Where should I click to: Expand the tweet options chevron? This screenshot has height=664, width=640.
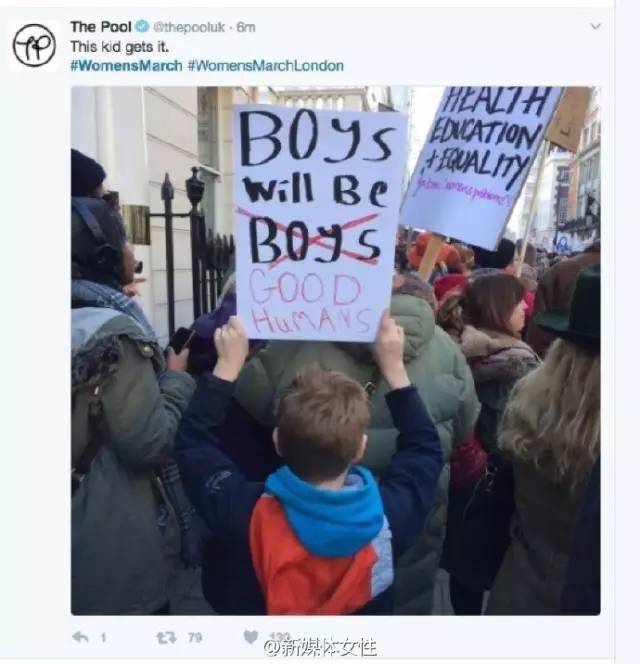point(596,27)
